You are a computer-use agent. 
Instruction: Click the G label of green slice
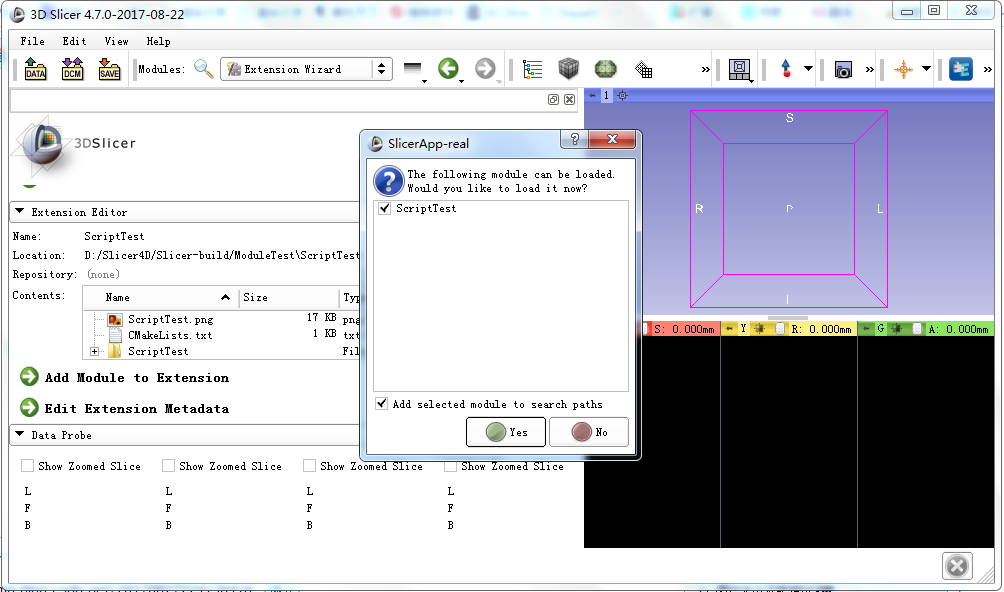881,328
